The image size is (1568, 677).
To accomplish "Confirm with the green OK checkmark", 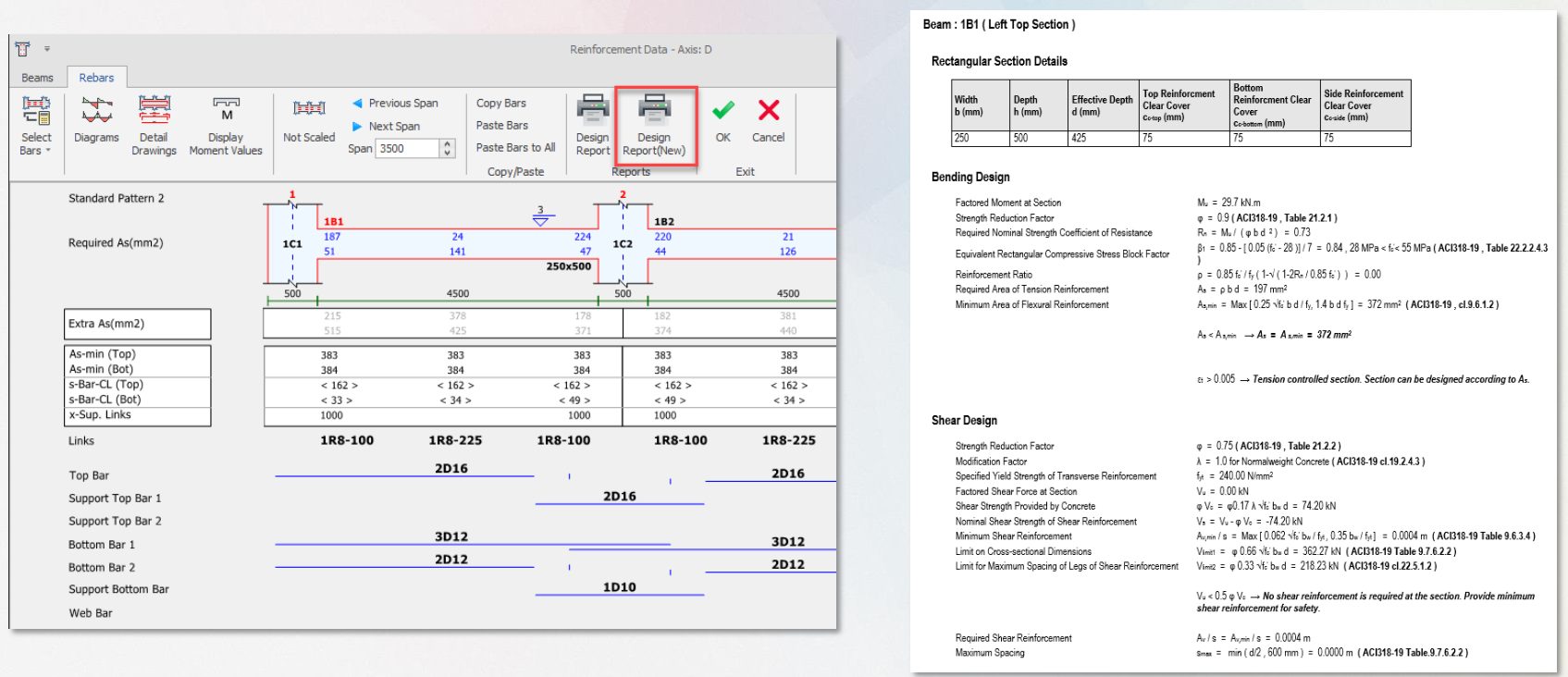I will [723, 121].
